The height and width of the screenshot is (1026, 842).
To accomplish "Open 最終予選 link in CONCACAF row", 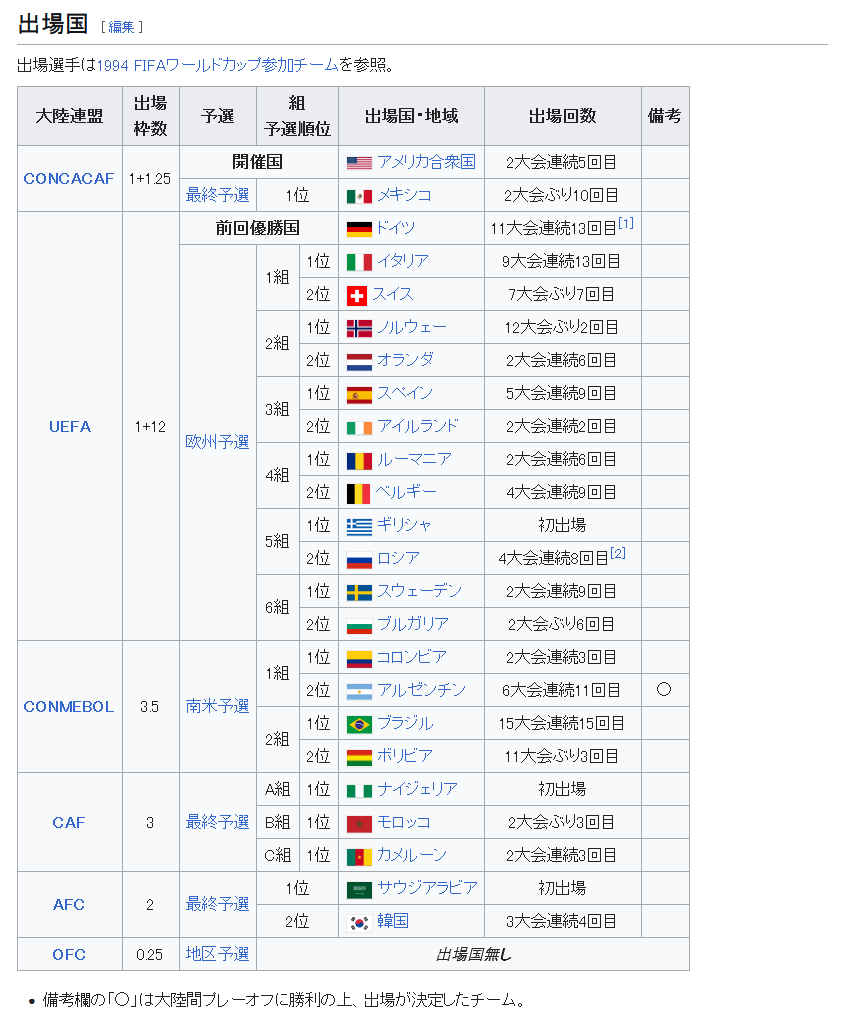I will [x=217, y=195].
